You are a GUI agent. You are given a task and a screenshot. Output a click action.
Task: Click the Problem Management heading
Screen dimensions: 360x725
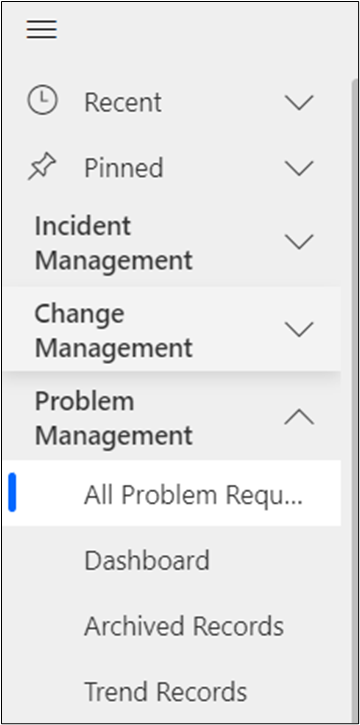click(114, 418)
